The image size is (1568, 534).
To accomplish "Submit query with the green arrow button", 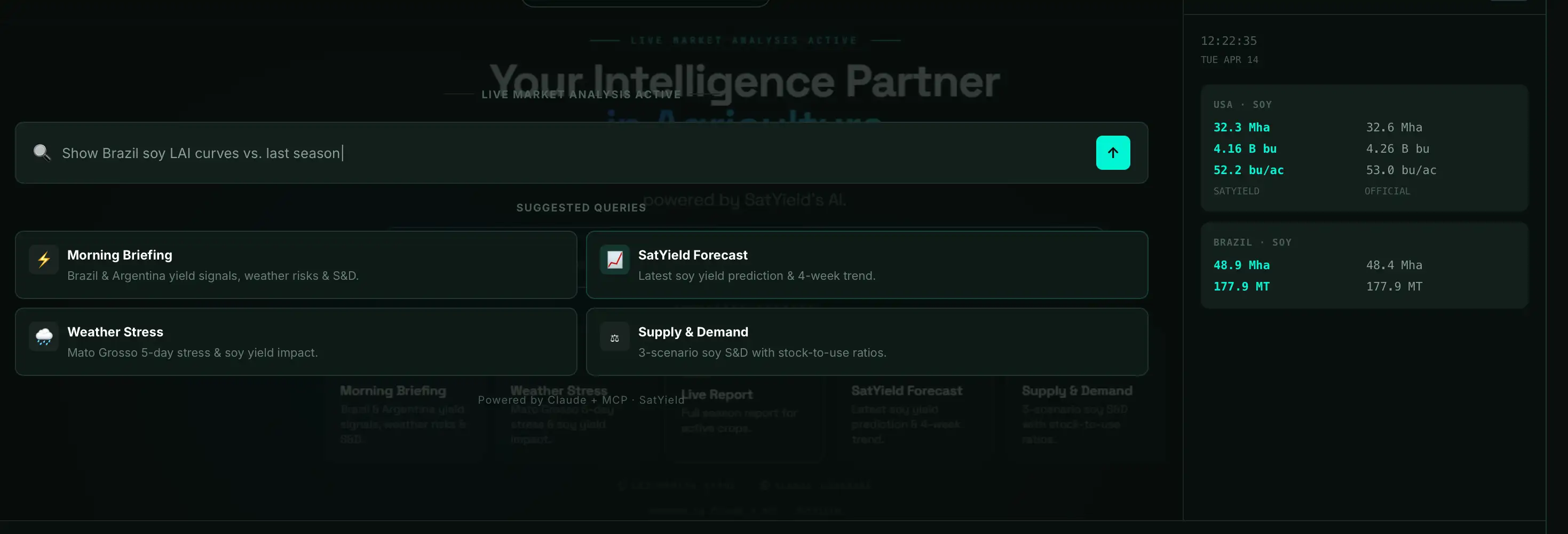I will point(1113,153).
